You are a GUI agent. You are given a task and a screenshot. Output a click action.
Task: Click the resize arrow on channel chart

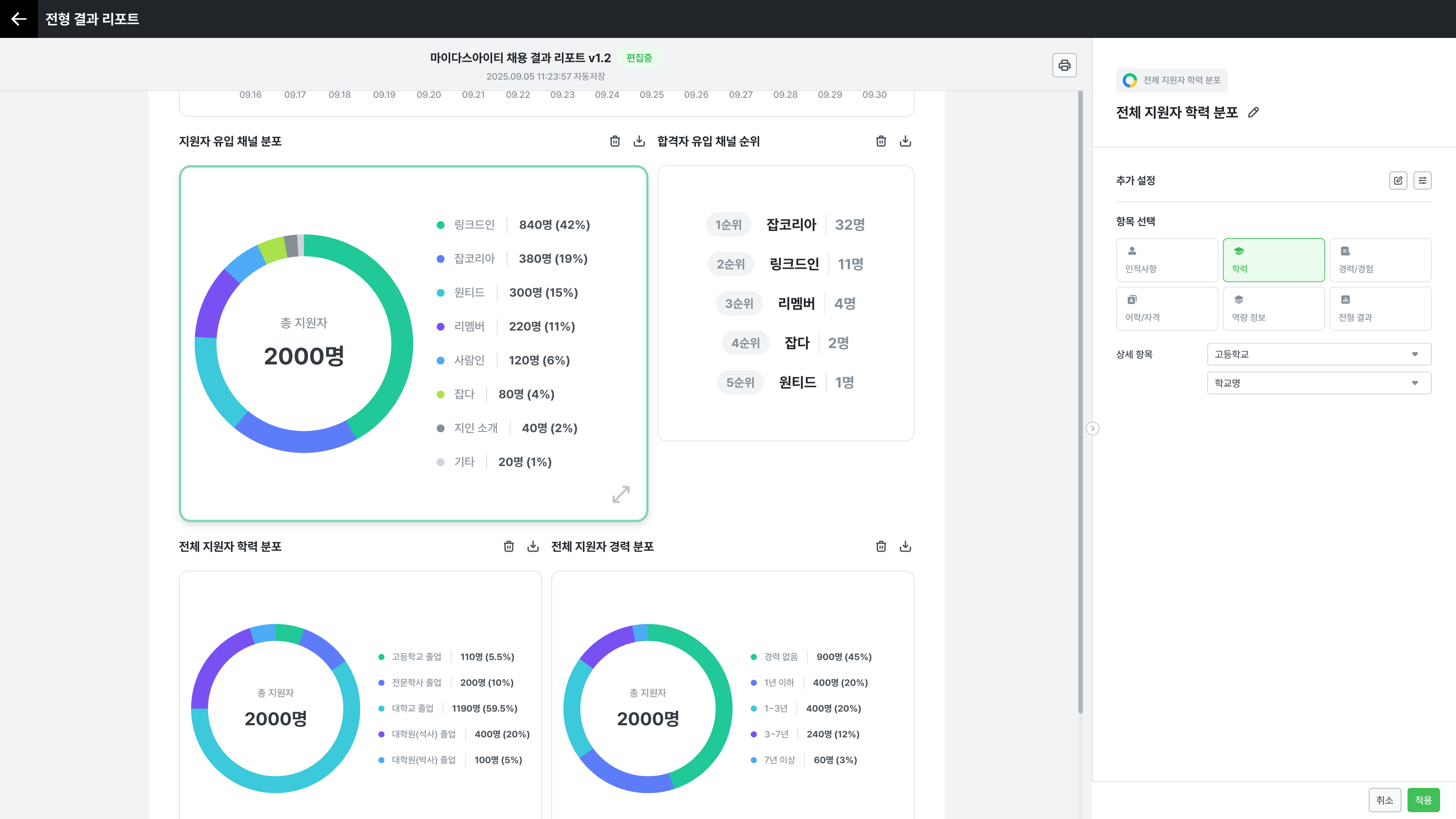pyautogui.click(x=621, y=494)
